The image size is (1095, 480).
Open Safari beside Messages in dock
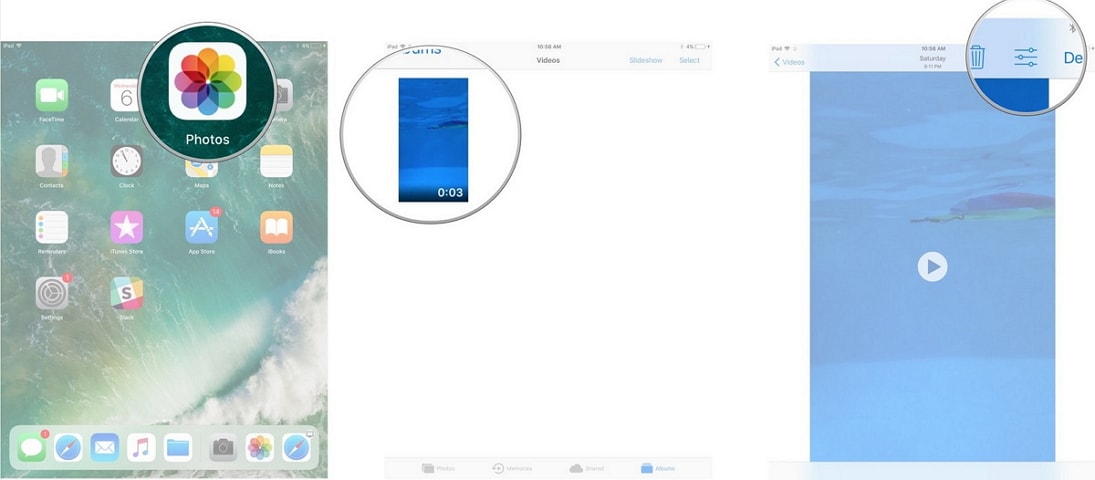pyautogui.click(x=68, y=447)
